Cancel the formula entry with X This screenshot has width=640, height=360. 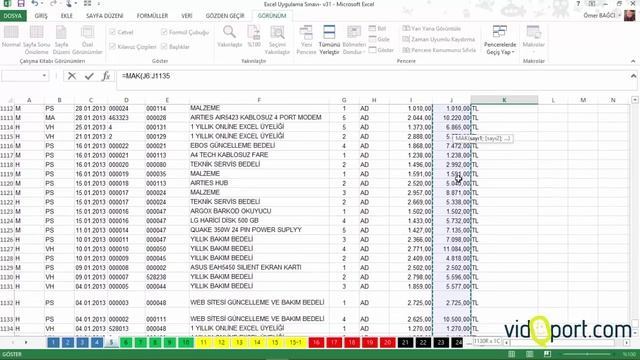tap(72, 76)
